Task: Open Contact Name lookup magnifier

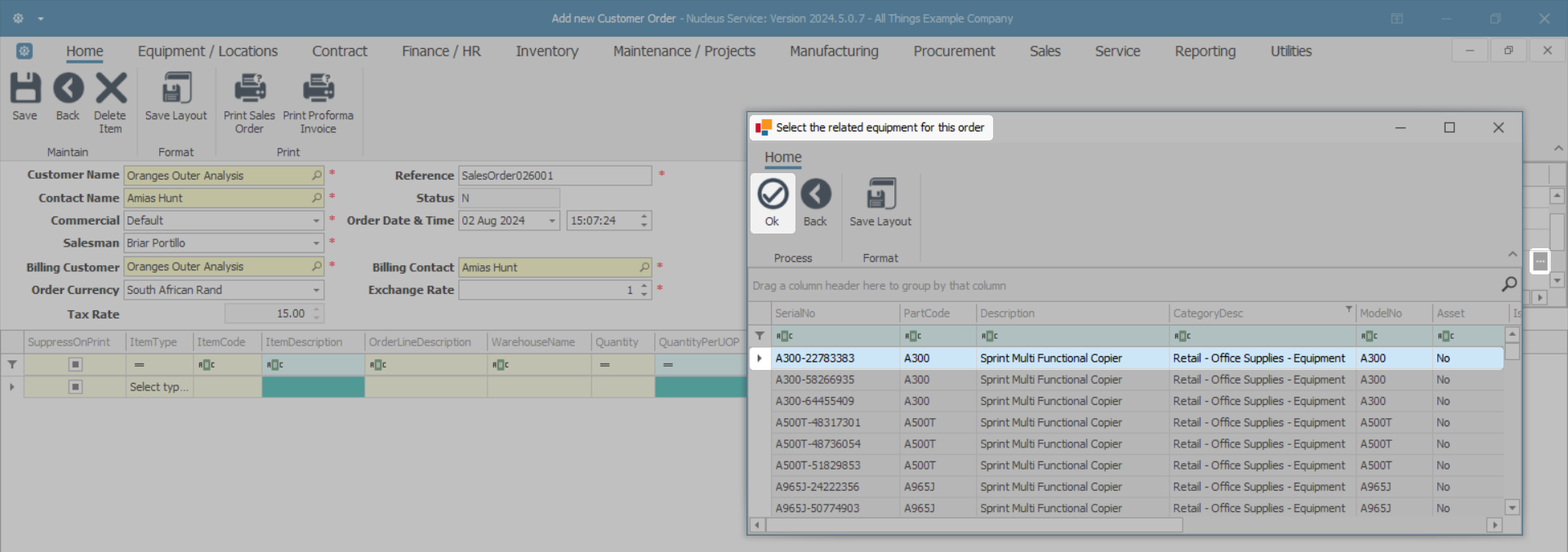Action: pos(317,198)
